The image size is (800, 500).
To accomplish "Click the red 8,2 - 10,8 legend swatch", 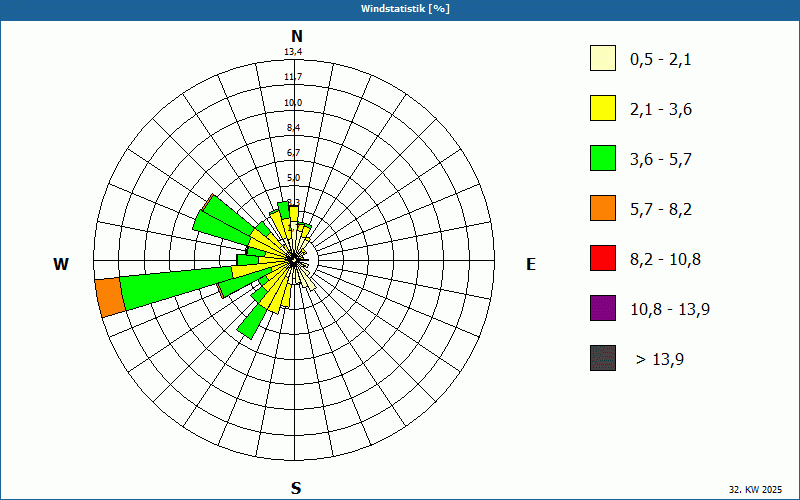I will (x=603, y=258).
